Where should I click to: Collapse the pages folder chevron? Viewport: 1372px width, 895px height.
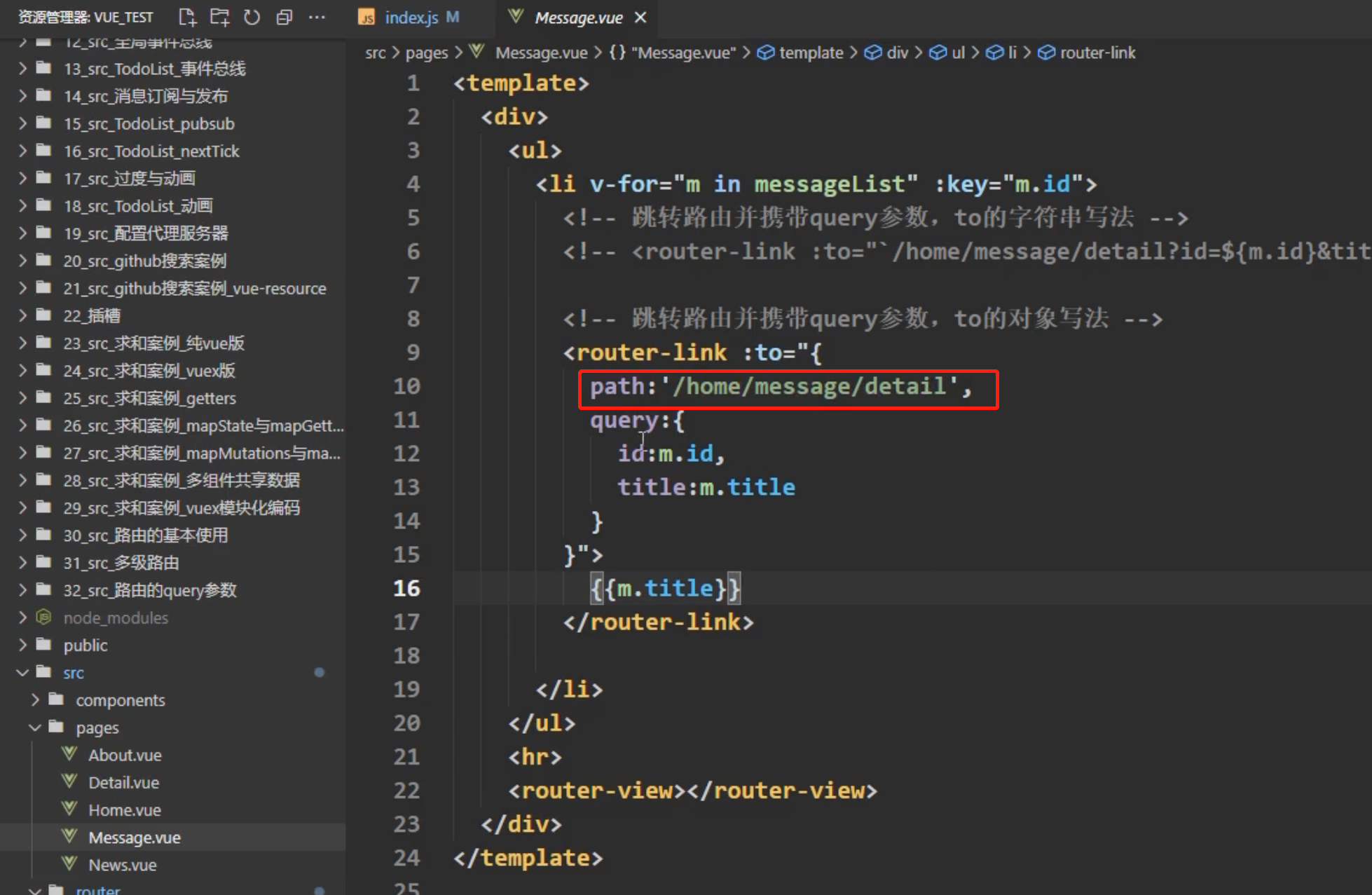coord(35,727)
